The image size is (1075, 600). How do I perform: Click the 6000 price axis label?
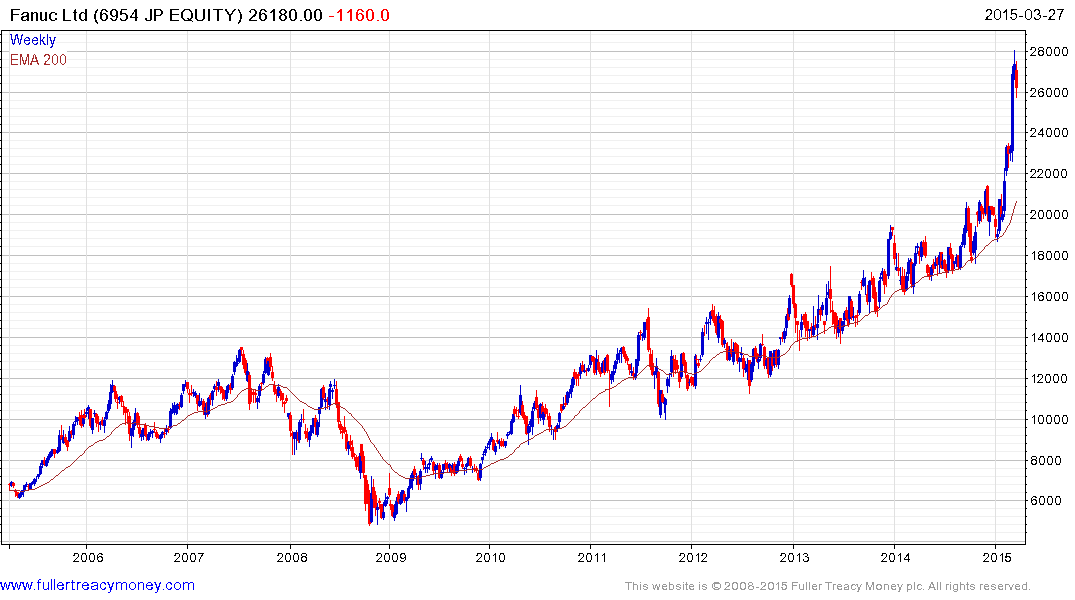[1046, 501]
